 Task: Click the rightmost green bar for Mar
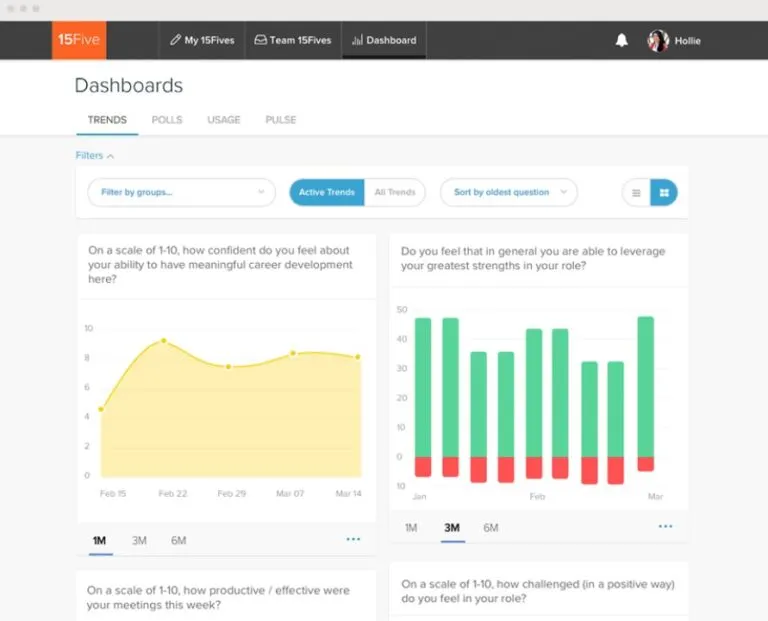pyautogui.click(x=646, y=385)
